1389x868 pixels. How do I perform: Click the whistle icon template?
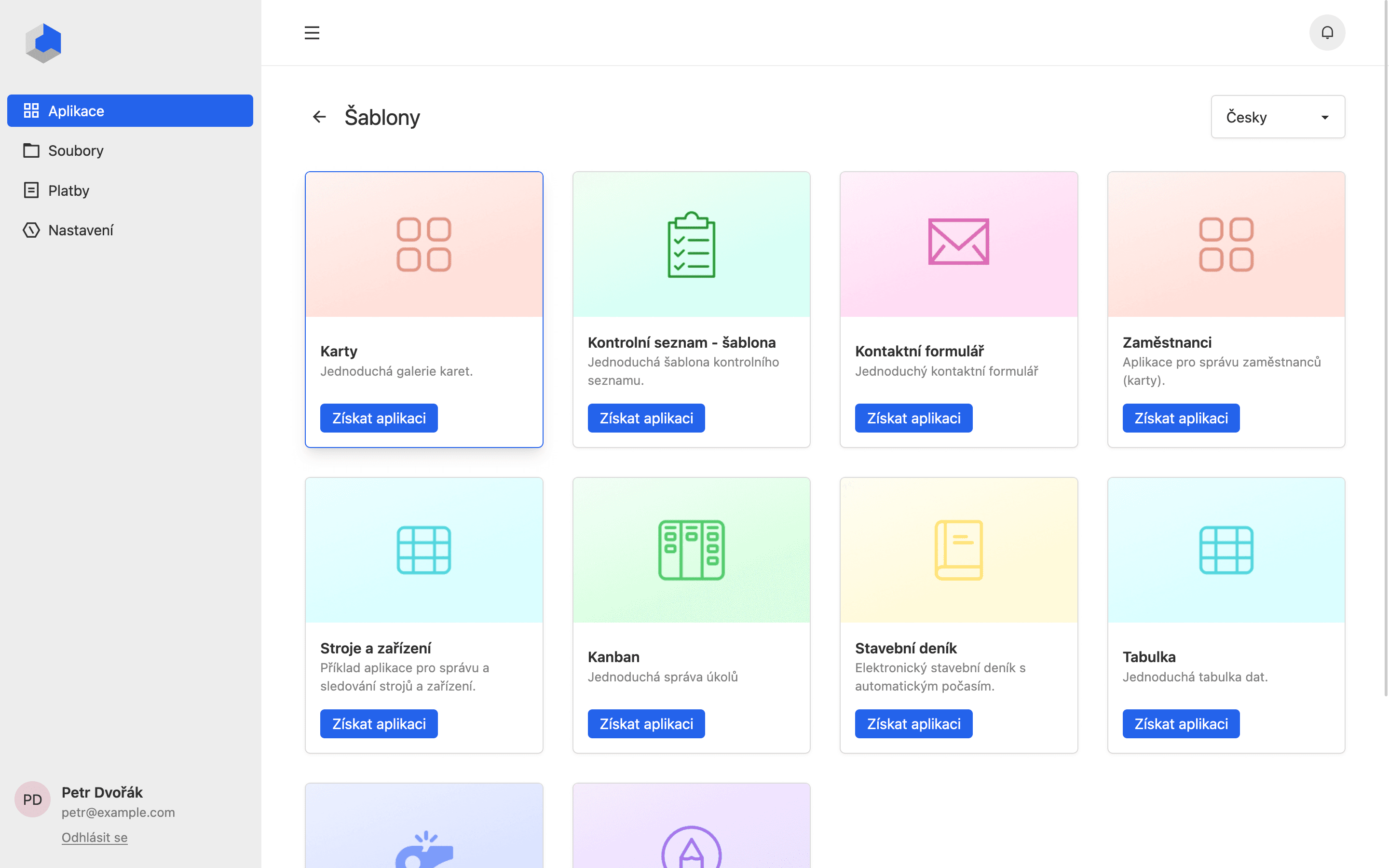[x=424, y=850]
